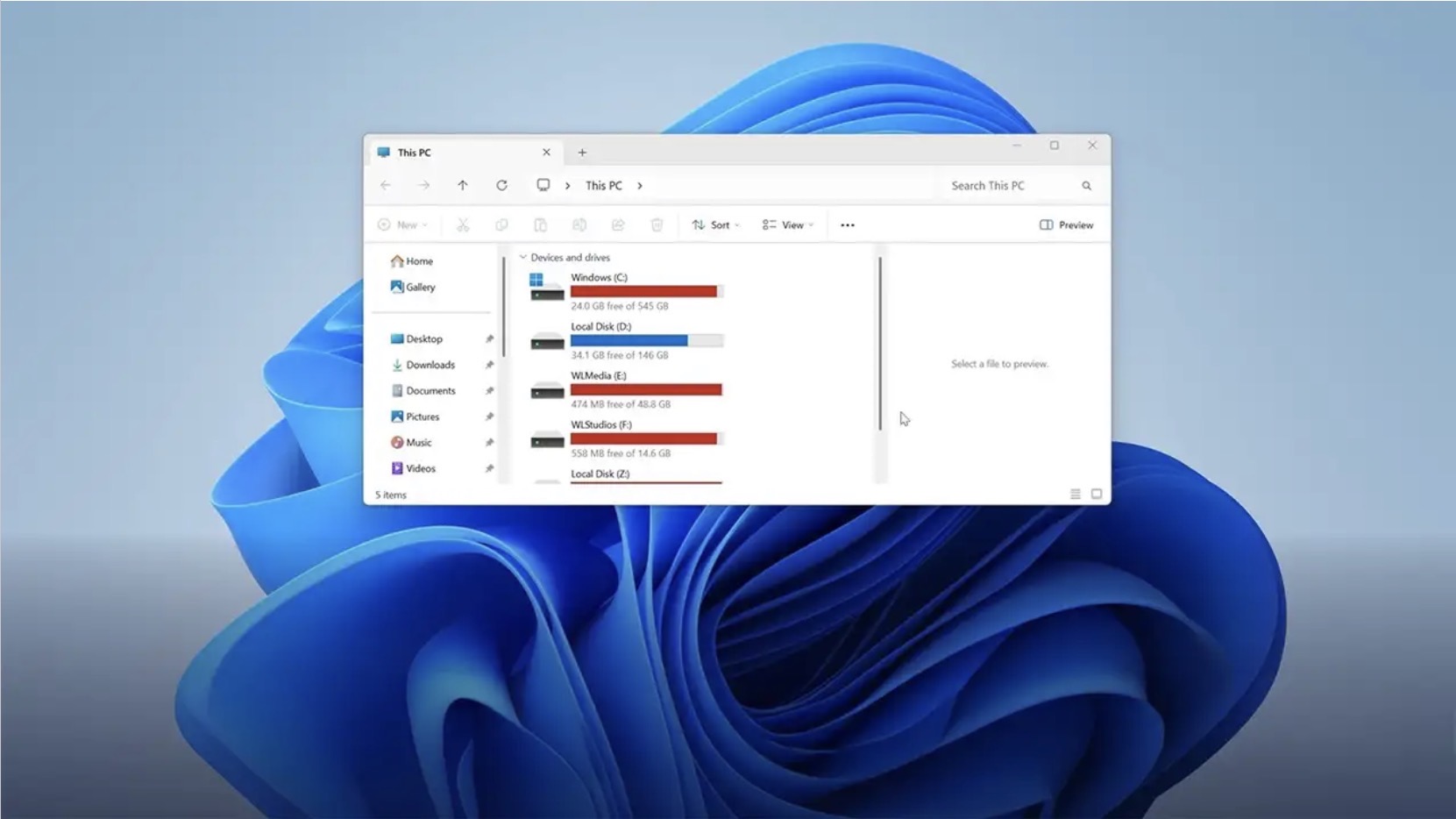Go forward with the right arrow button
This screenshot has width=1456, height=819.
click(x=423, y=185)
